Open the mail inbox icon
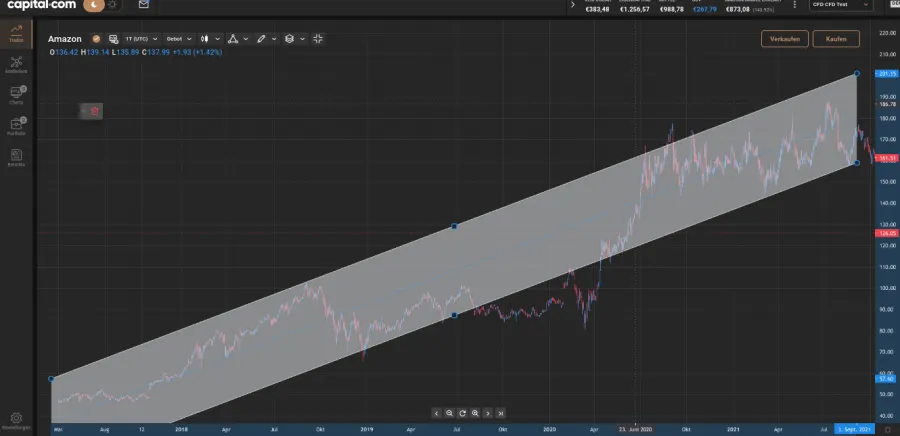Image resolution: width=900 pixels, height=436 pixels. coord(143,5)
